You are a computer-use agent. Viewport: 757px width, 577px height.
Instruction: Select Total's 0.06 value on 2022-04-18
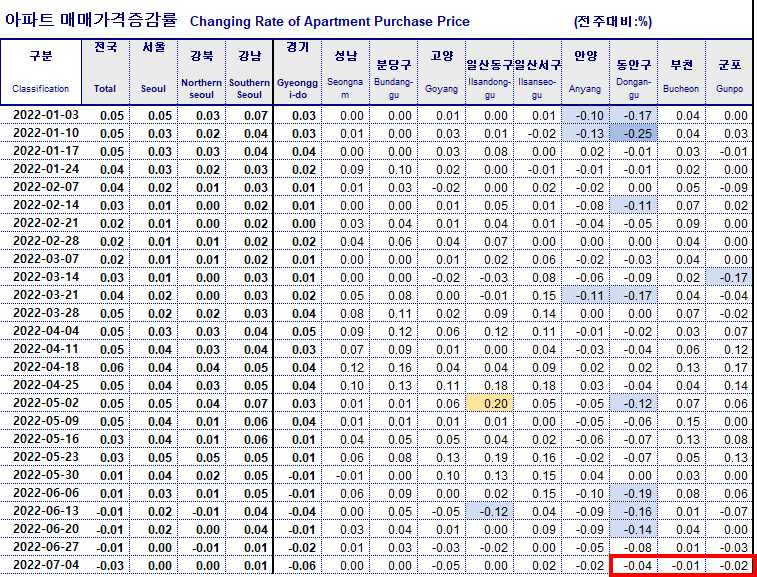pyautogui.click(x=105, y=367)
